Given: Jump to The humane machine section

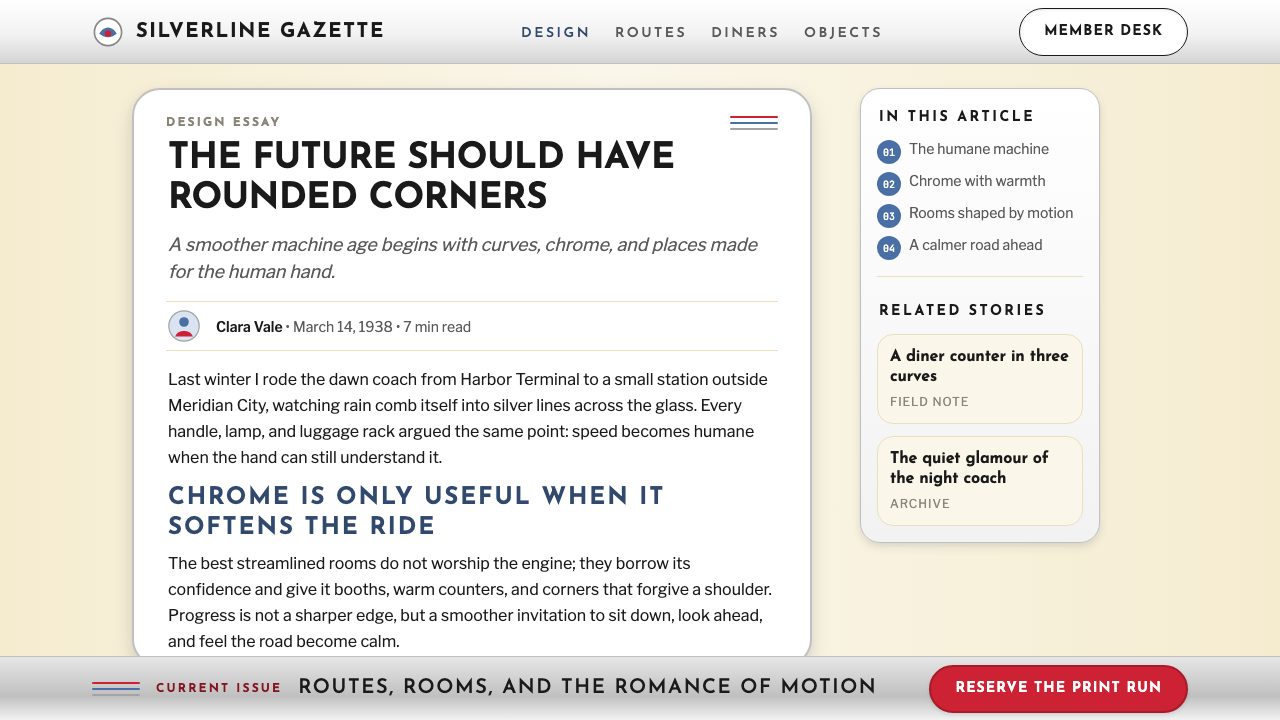Looking at the screenshot, I should click(979, 149).
